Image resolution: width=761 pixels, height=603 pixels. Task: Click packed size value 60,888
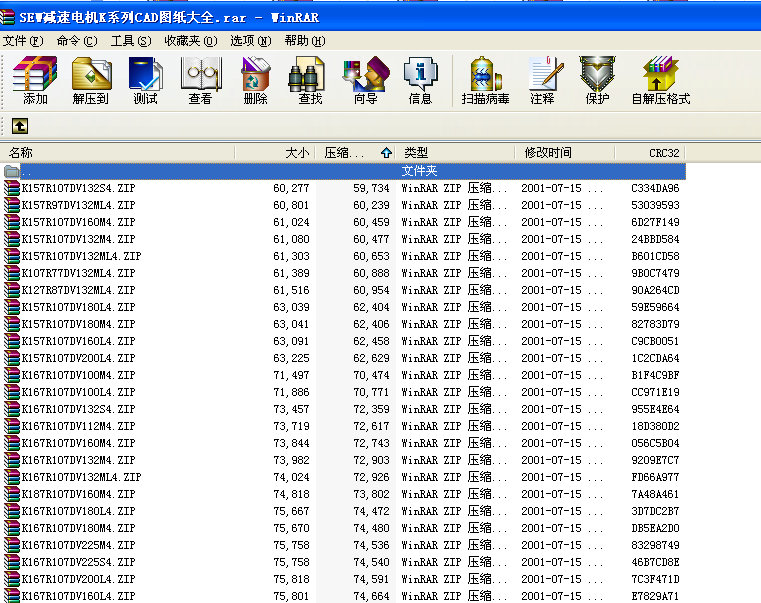[371, 273]
